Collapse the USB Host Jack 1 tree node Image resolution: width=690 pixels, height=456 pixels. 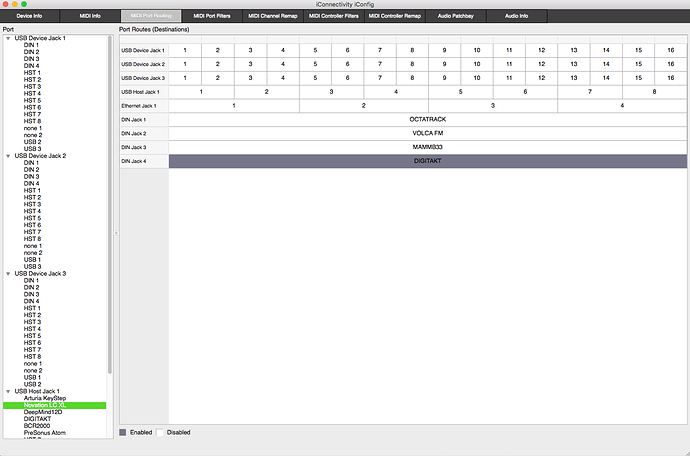tap(8, 391)
